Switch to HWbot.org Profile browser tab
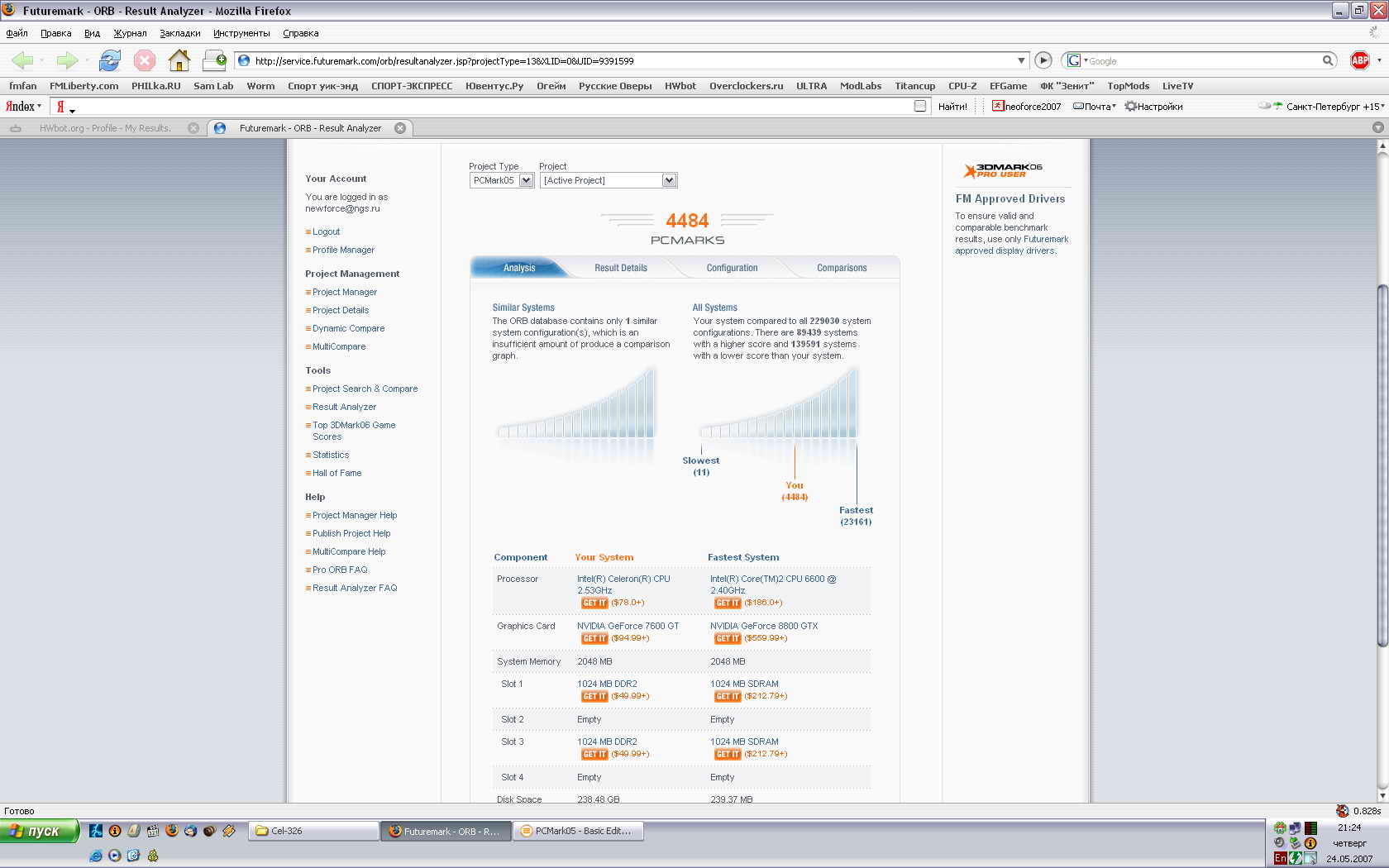 tap(103, 128)
